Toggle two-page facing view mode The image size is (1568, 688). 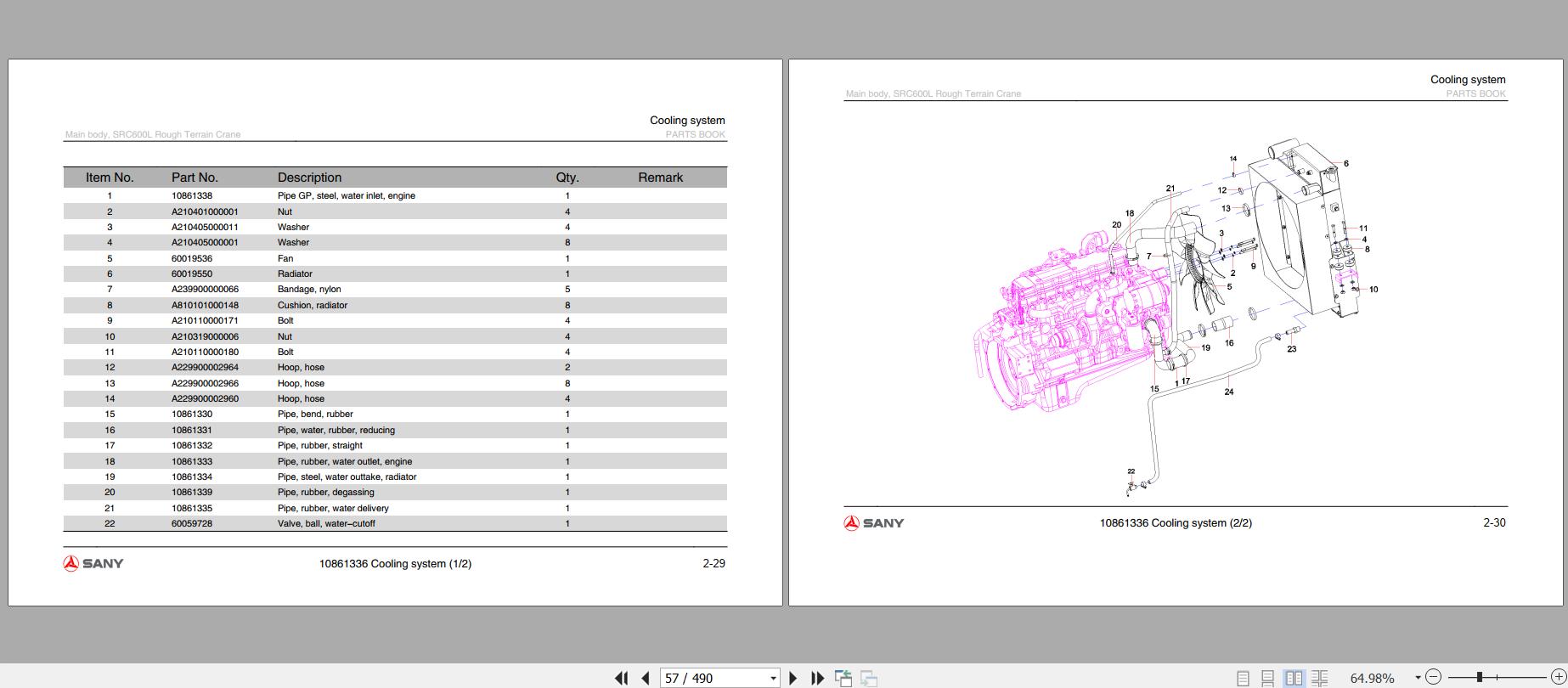click(x=1294, y=678)
